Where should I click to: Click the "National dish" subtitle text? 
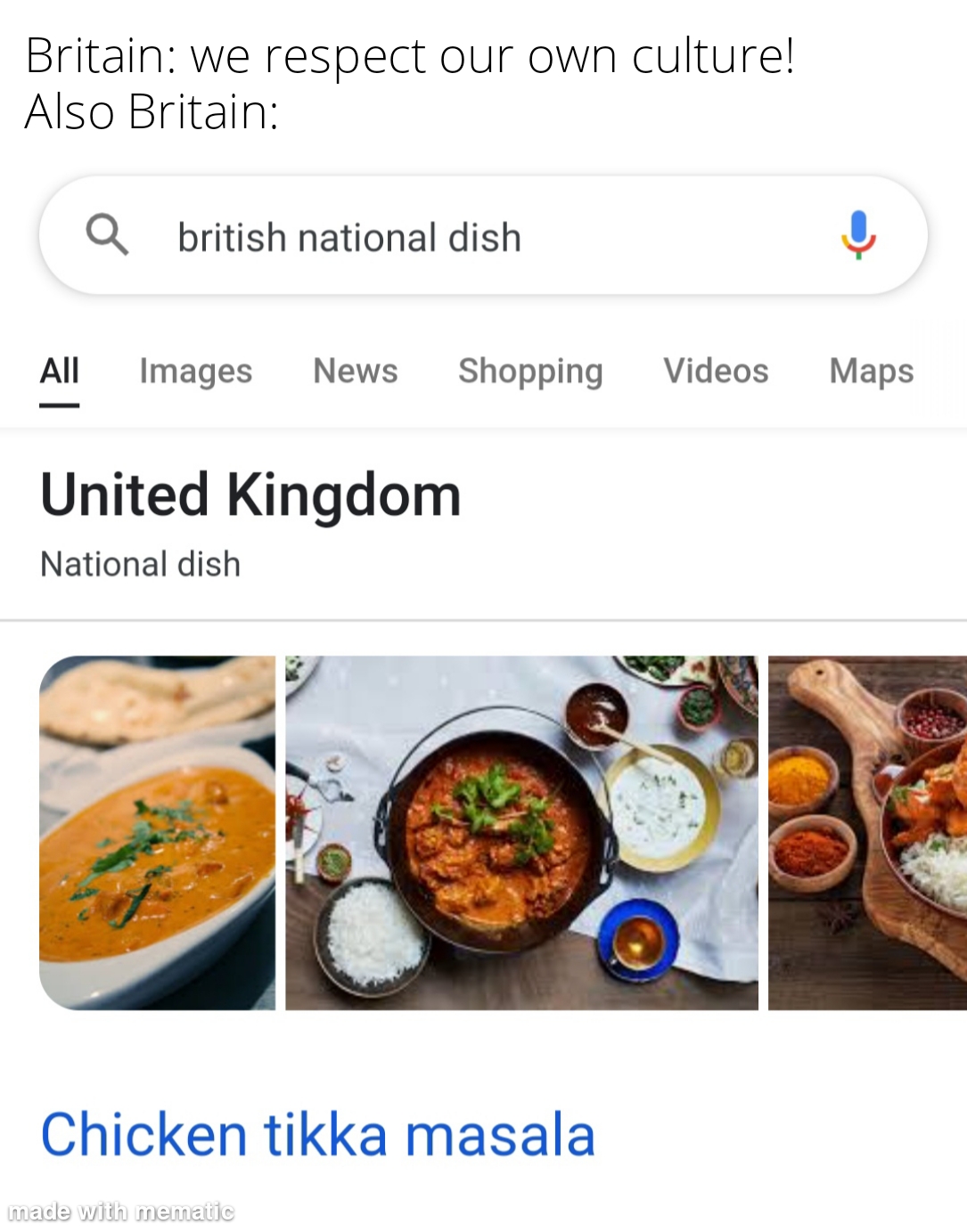click(141, 564)
